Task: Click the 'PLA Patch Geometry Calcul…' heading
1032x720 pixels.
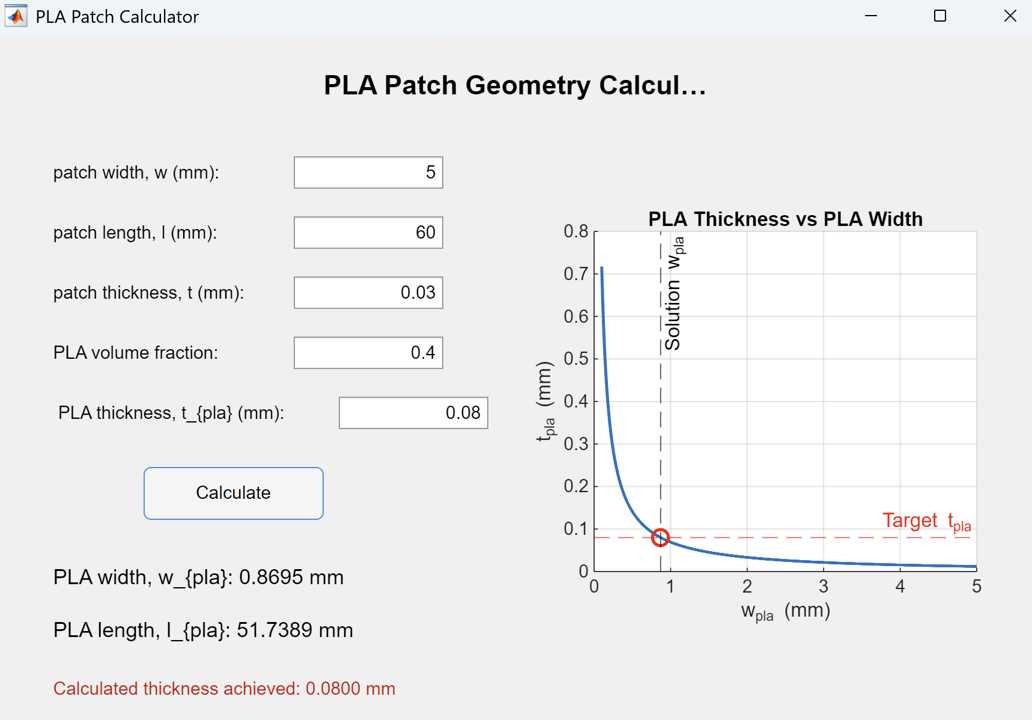Action: click(515, 86)
